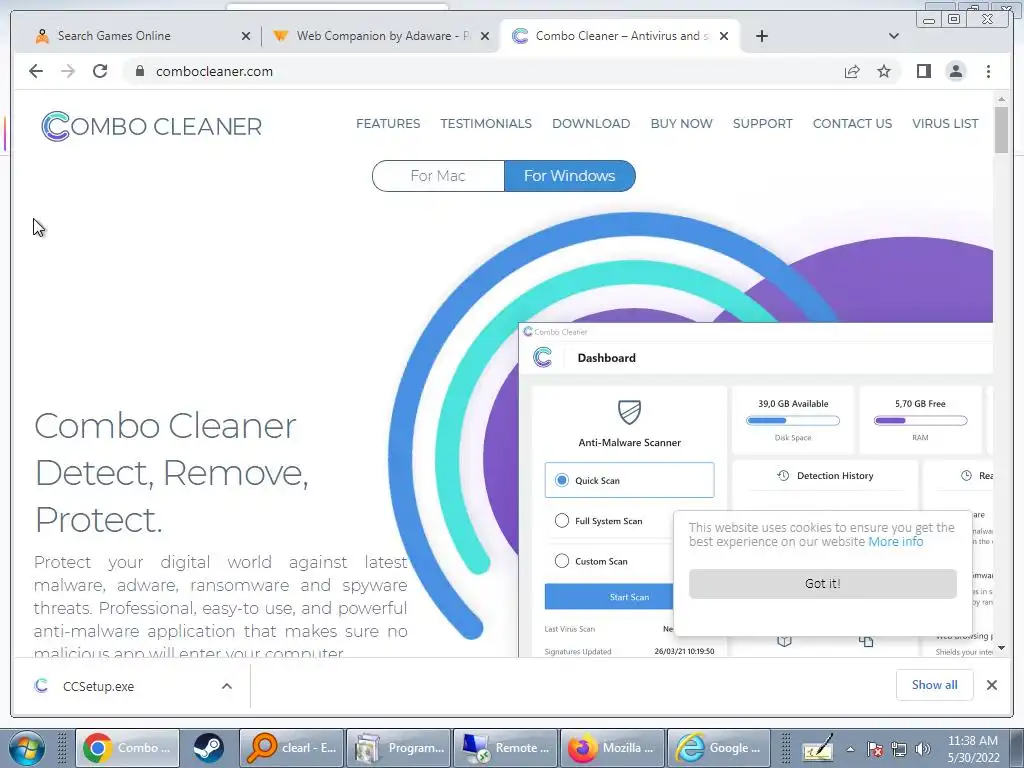1024x768 pixels.
Task: Click the page vertical scrollbar thumb
Action: pos(1001,129)
